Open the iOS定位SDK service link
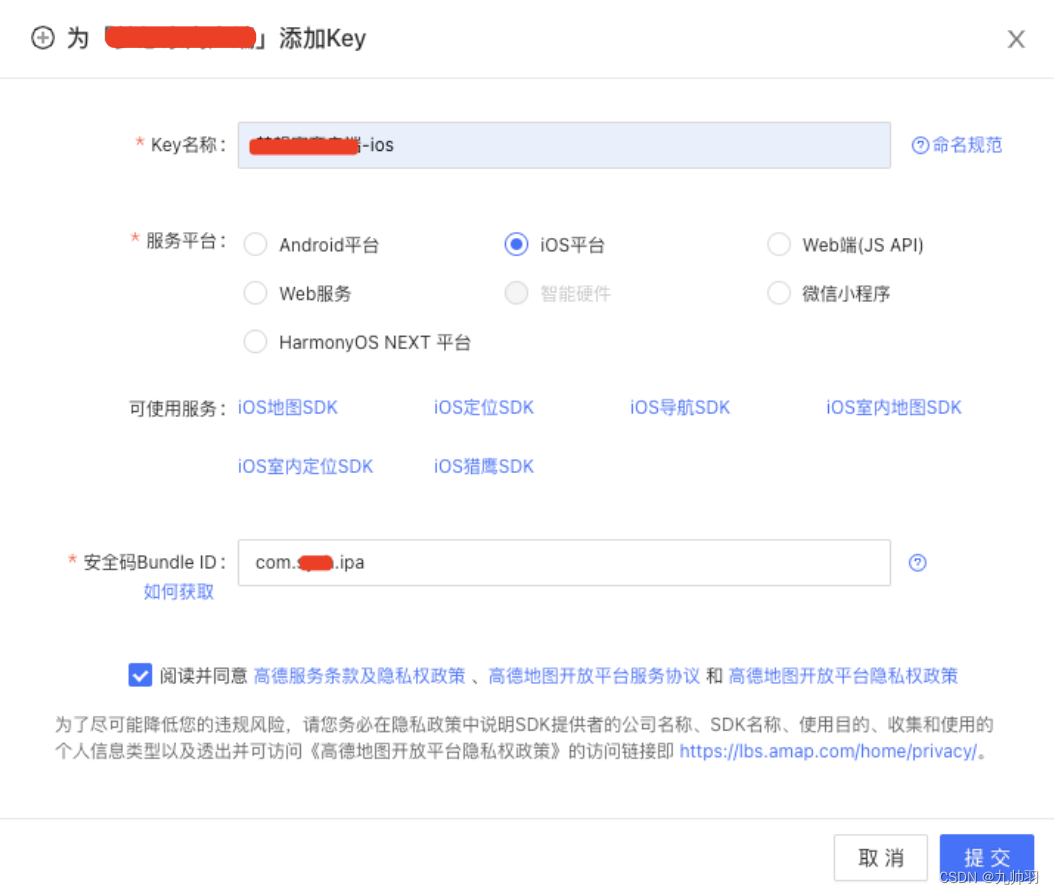Screen dimensions: 1054x894 pyautogui.click(x=483, y=407)
